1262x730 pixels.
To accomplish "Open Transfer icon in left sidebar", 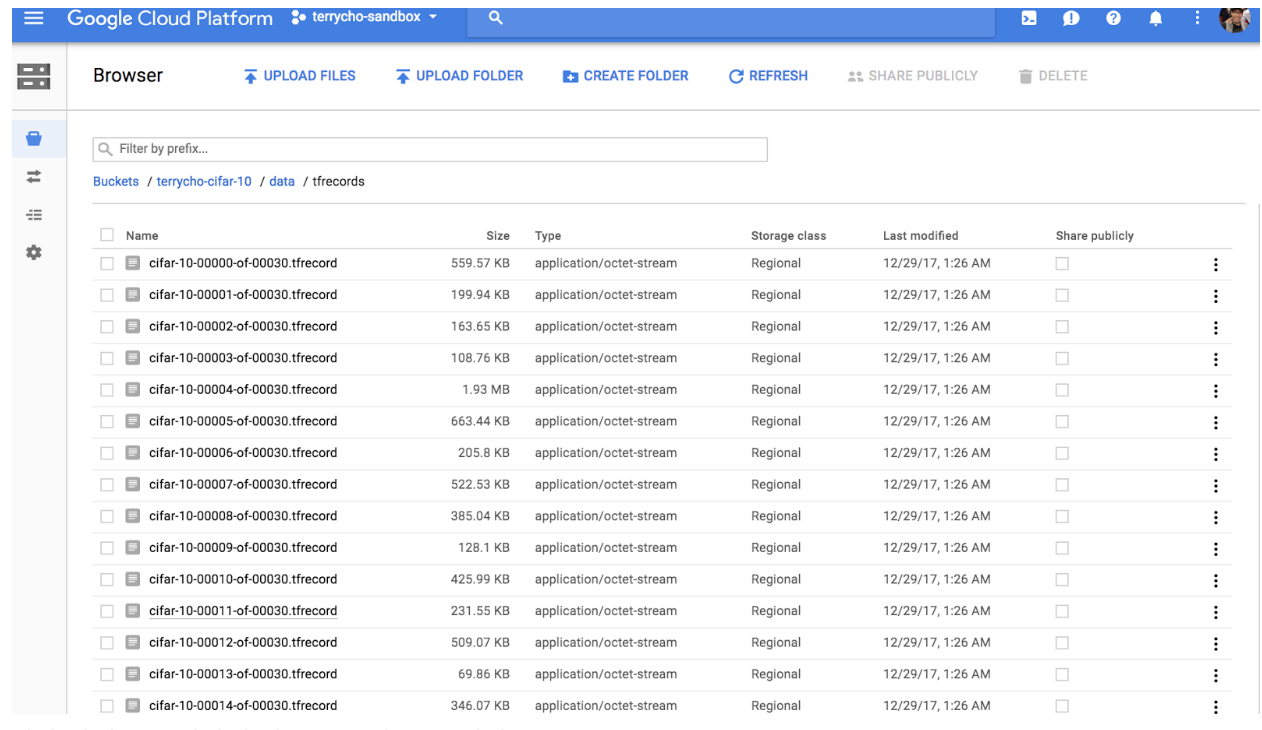I will pyautogui.click(x=34, y=176).
